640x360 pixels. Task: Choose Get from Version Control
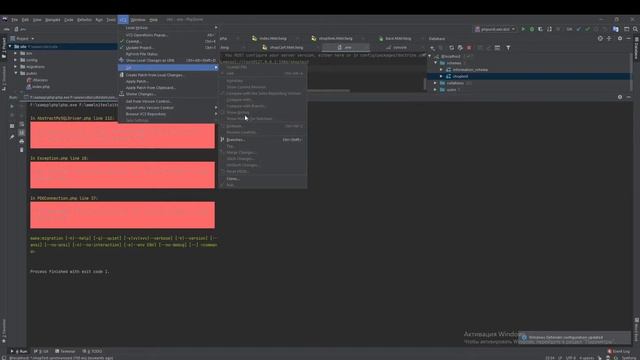(168, 101)
